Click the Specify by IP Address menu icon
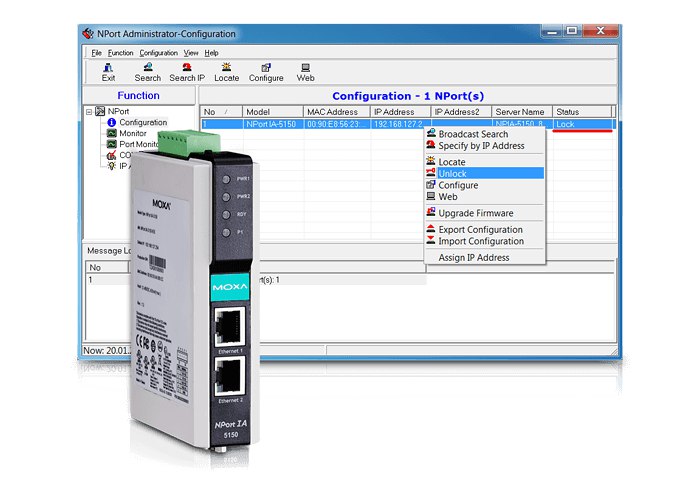This screenshot has height=487, width=700. [x=431, y=145]
